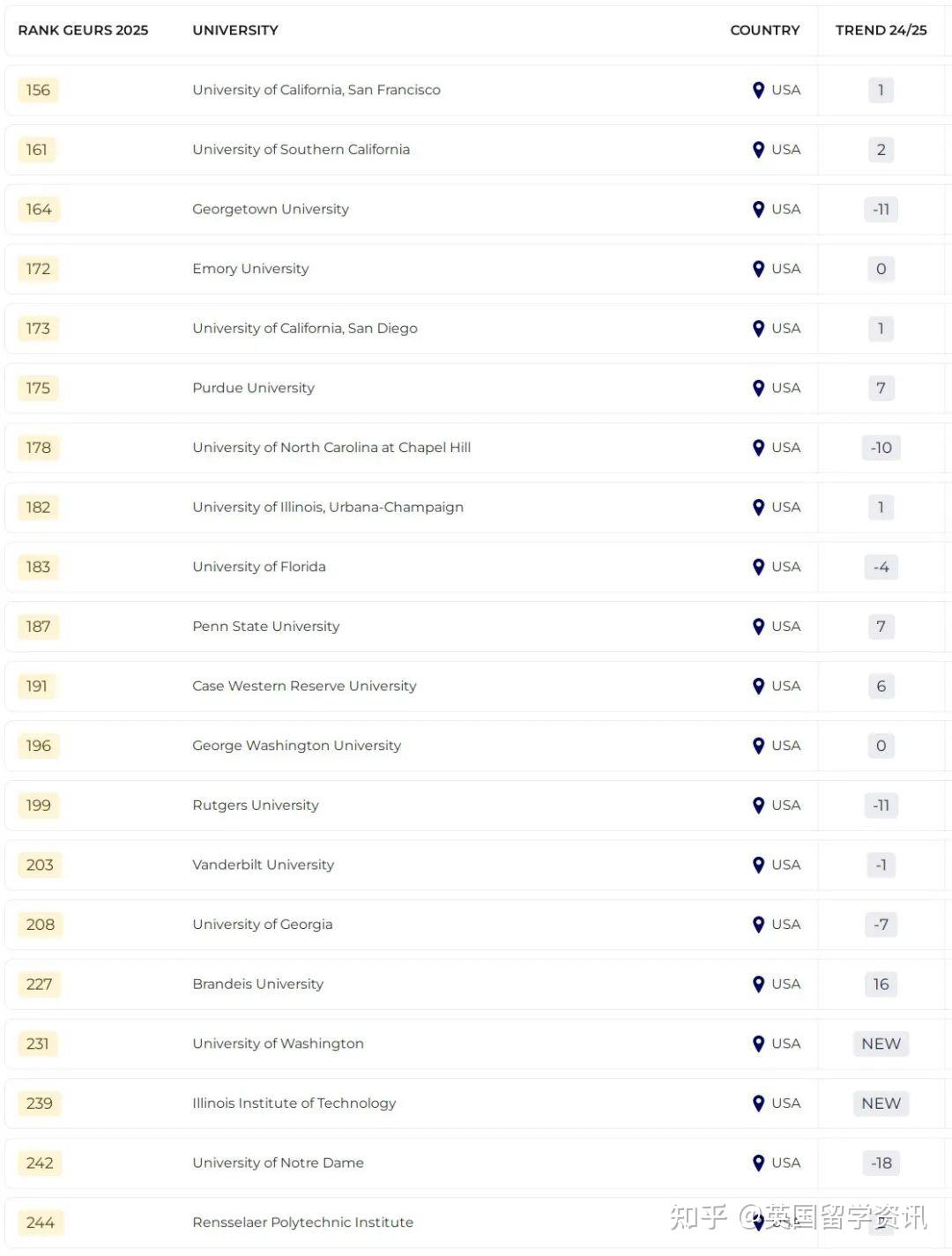Click the NEW trend badge for University of Washington
Screen dimensions: 952x1256
[881, 1044]
